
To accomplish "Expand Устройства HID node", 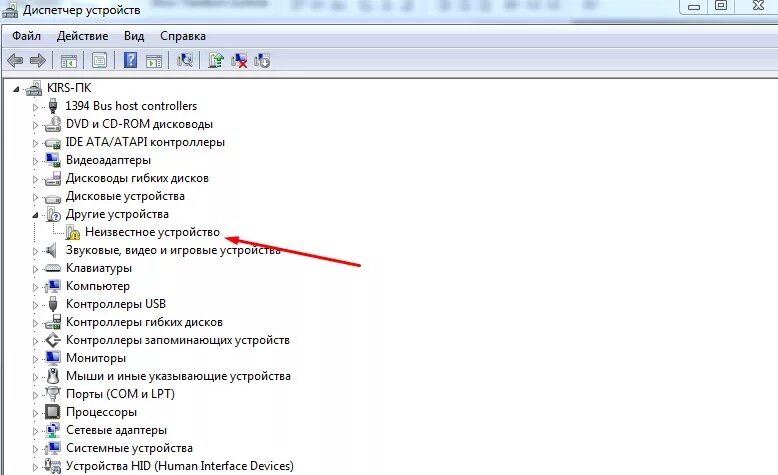I will pyautogui.click(x=35, y=467).
